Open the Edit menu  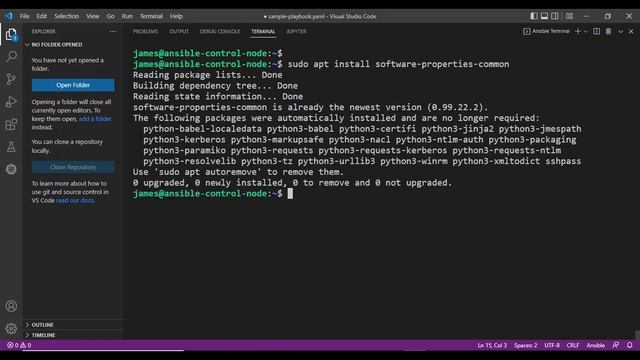(x=42, y=16)
